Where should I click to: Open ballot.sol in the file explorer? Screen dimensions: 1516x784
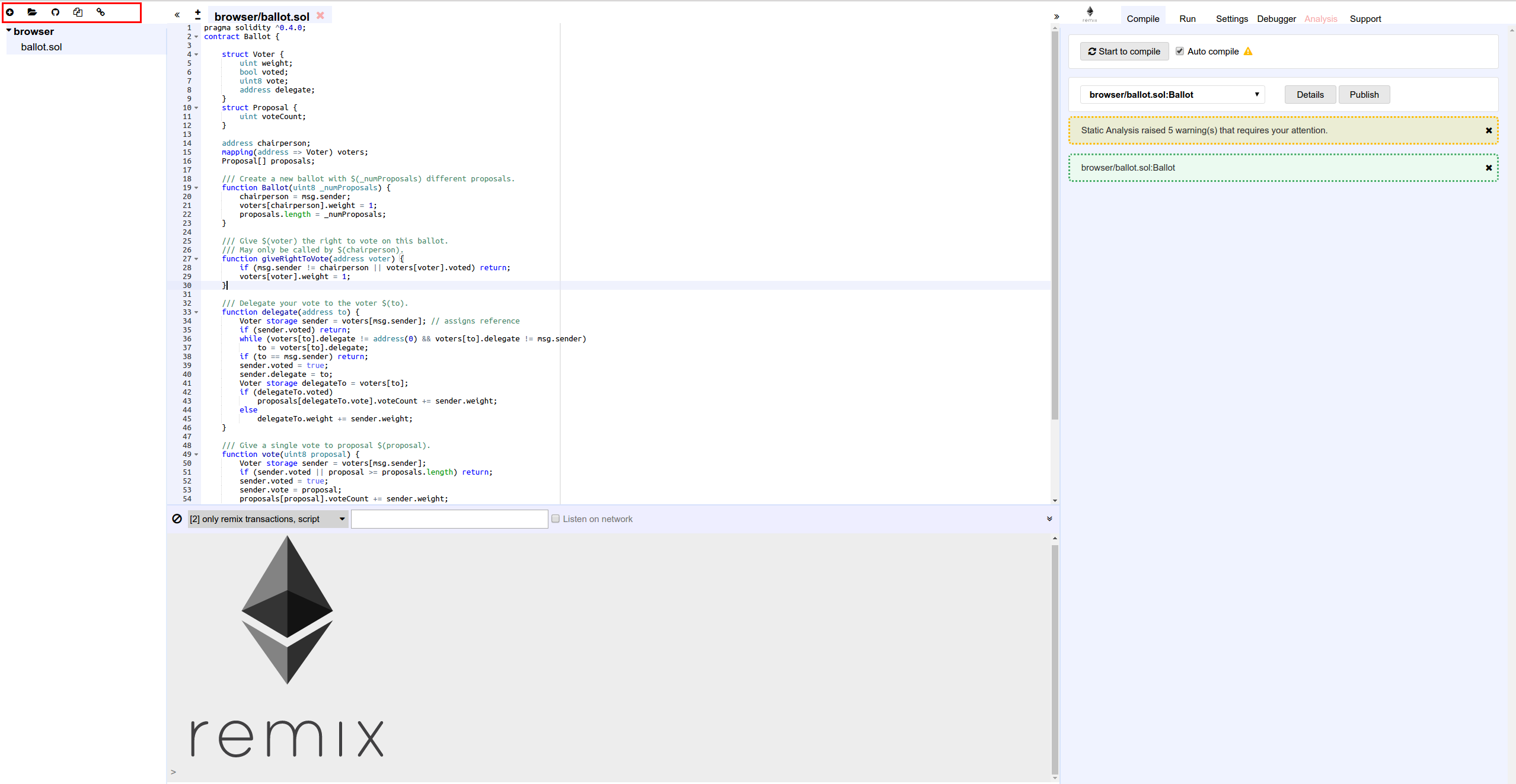point(42,47)
